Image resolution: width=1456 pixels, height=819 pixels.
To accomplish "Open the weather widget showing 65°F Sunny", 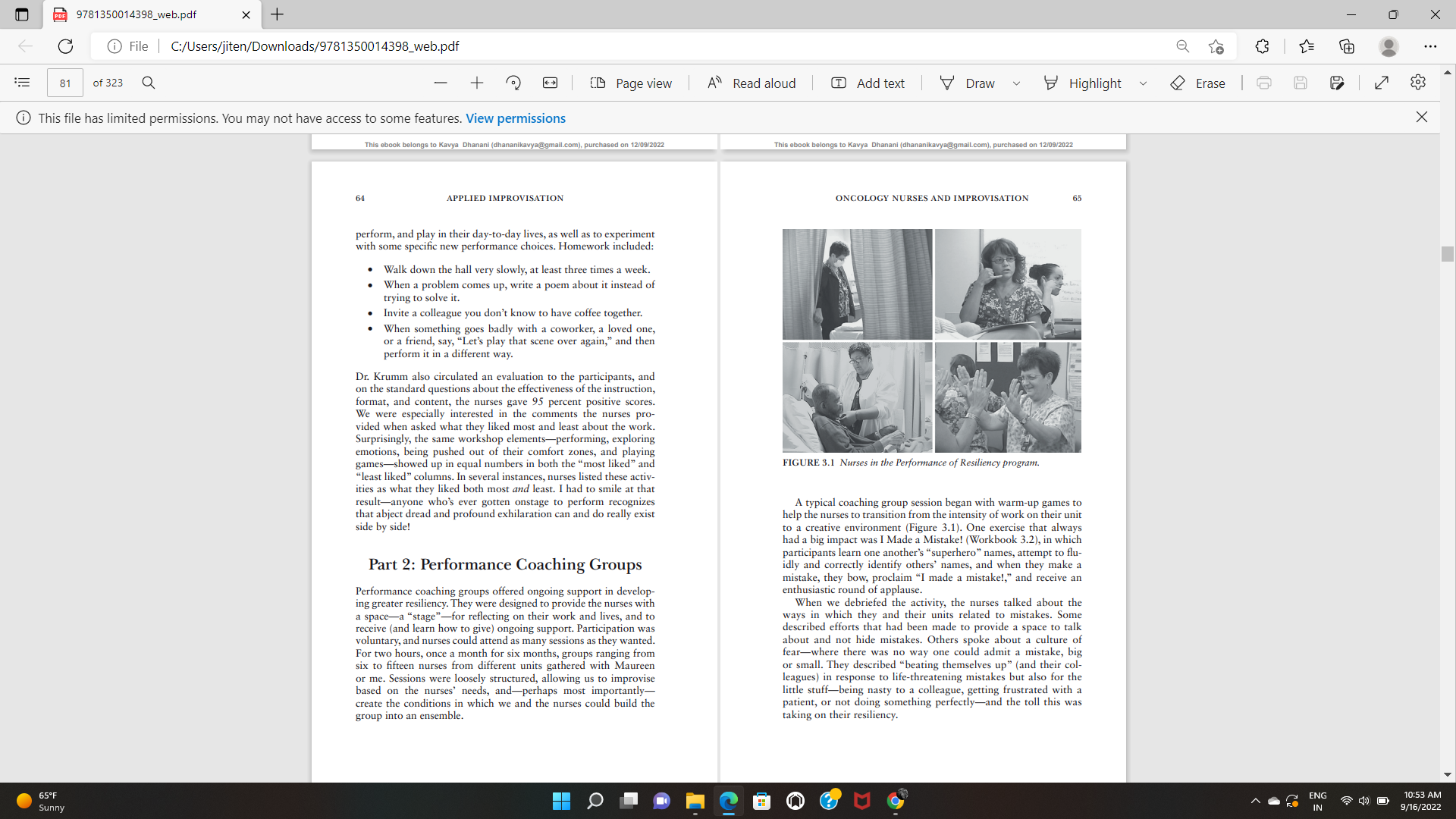I will point(42,801).
